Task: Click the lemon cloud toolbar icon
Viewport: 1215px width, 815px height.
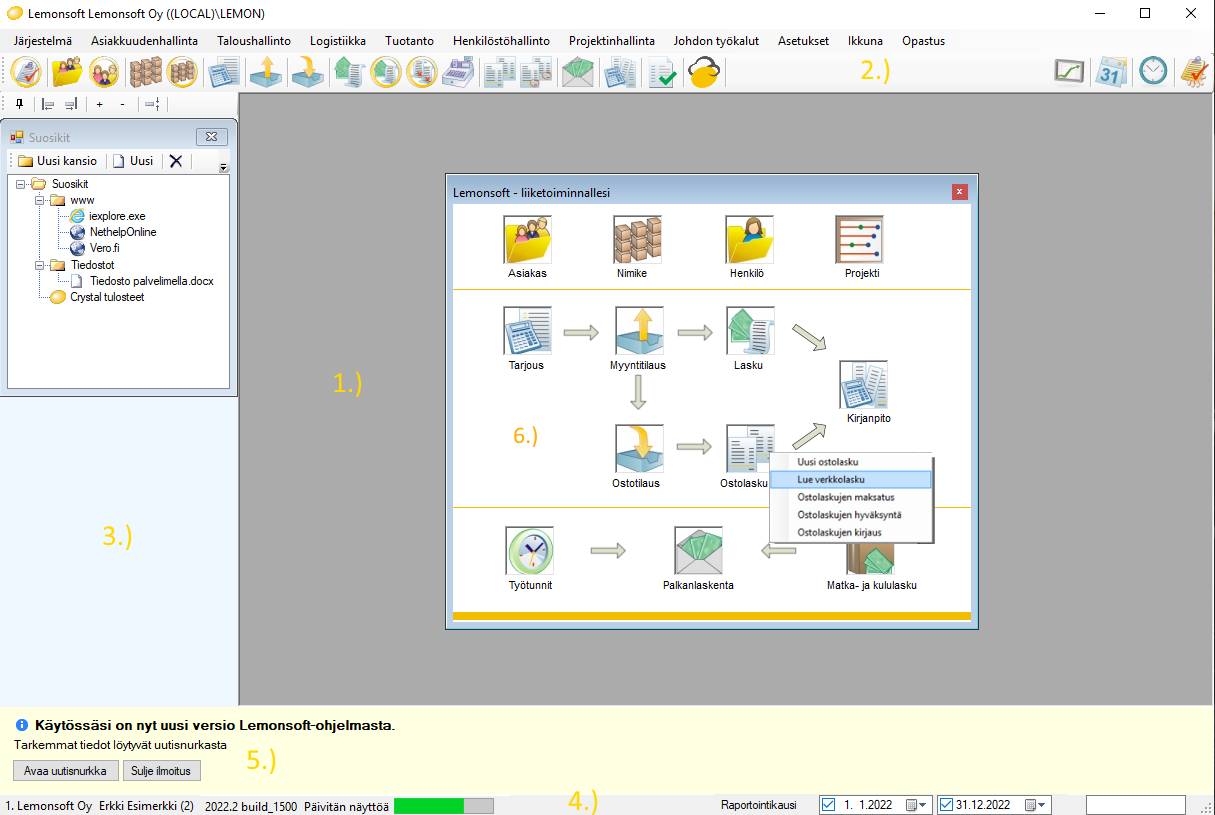Action: pos(704,72)
